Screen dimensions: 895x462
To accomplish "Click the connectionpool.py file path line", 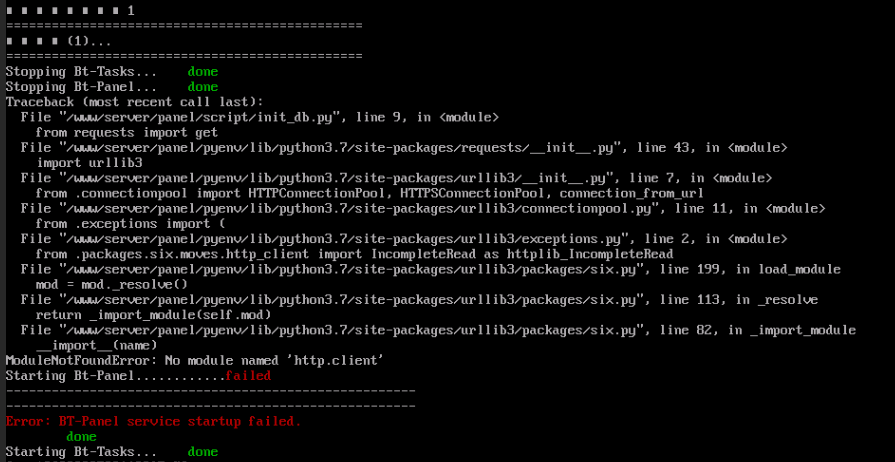I will pos(423,208).
